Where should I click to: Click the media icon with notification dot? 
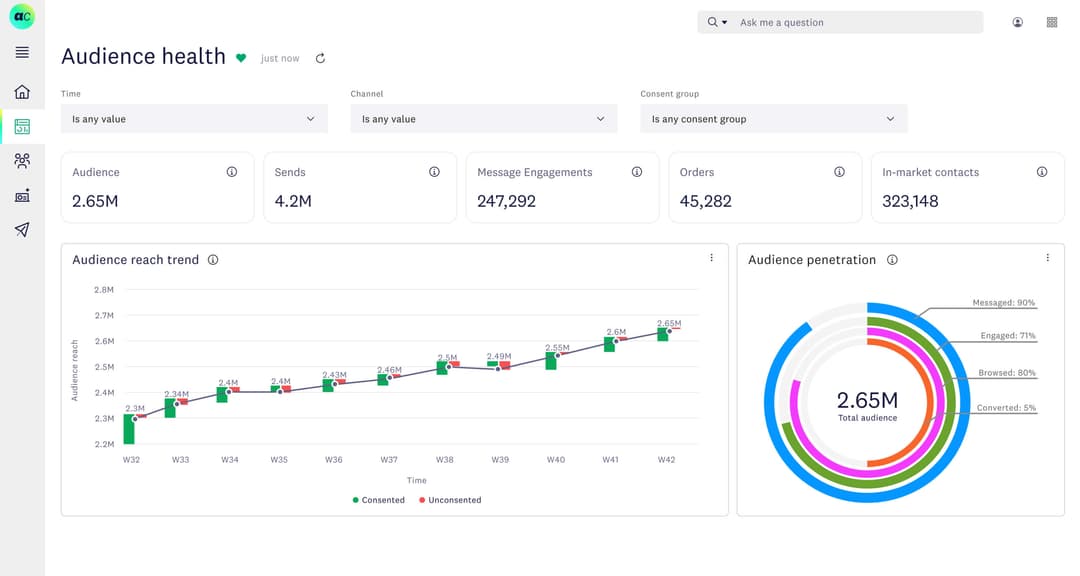[21, 196]
